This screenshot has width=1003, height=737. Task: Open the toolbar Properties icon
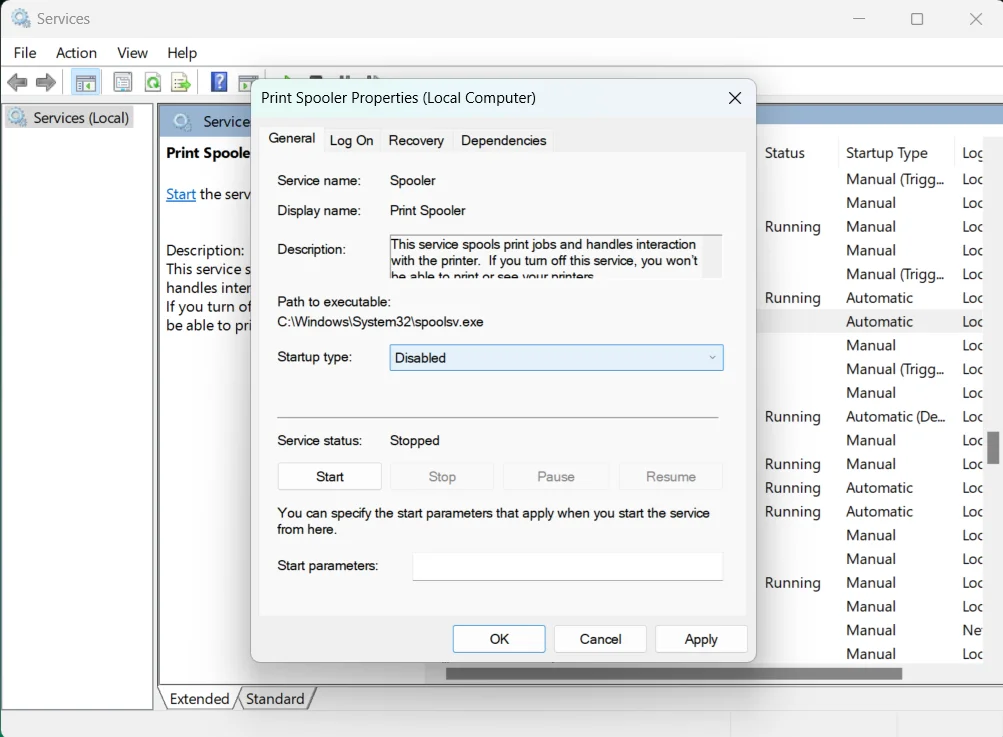122,83
